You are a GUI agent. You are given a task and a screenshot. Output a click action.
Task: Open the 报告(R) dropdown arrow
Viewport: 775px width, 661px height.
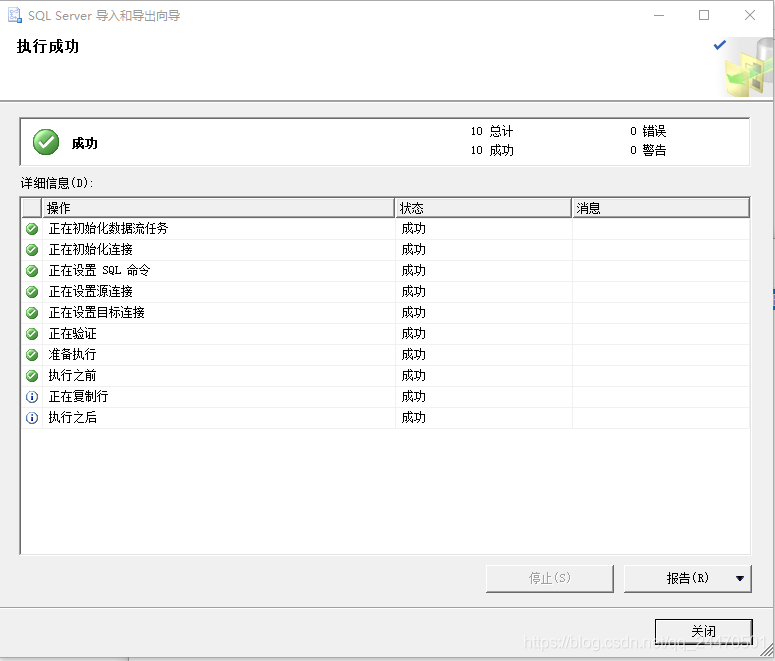pyautogui.click(x=739, y=578)
